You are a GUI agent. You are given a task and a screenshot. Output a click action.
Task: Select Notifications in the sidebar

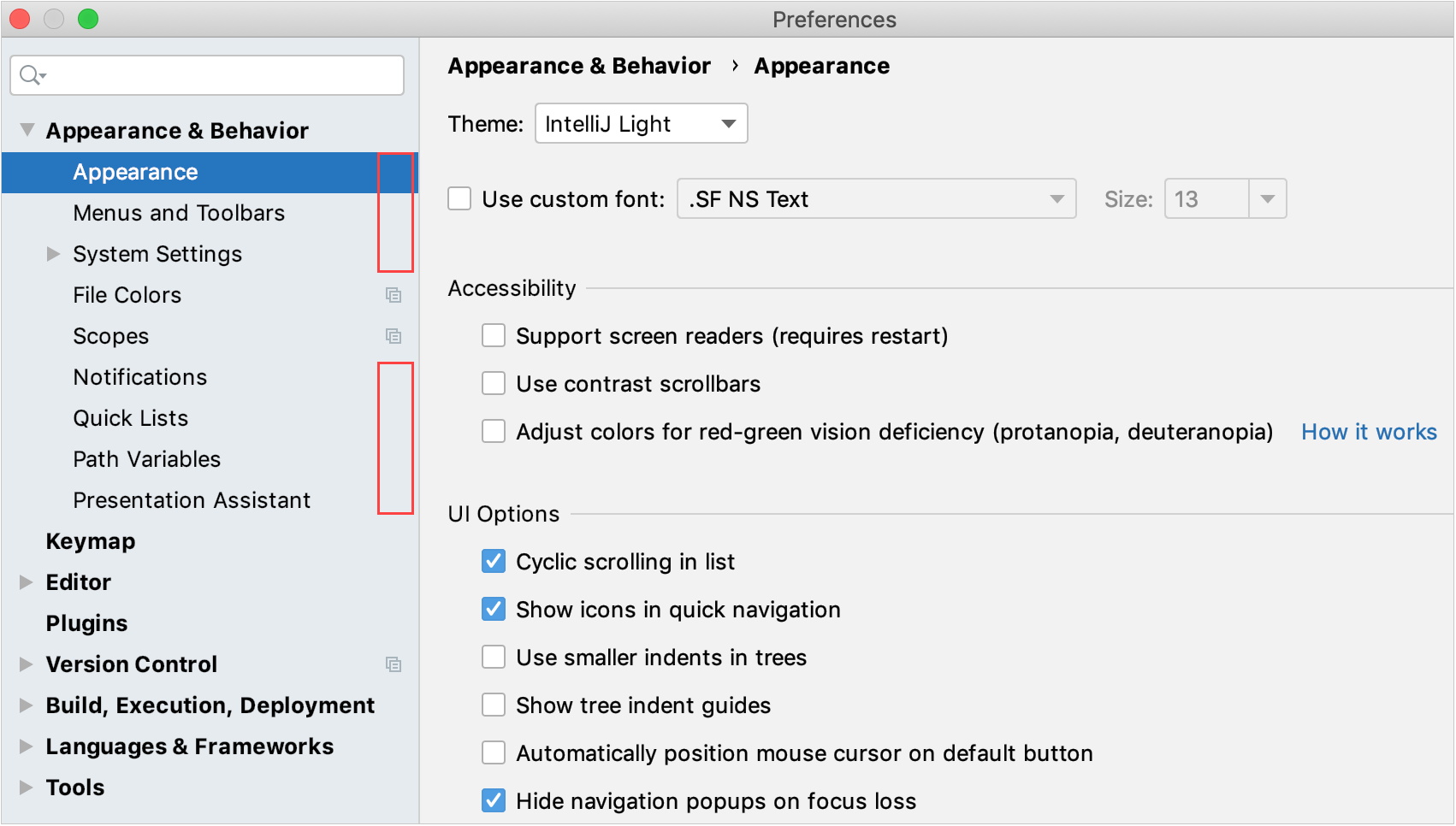pos(139,377)
